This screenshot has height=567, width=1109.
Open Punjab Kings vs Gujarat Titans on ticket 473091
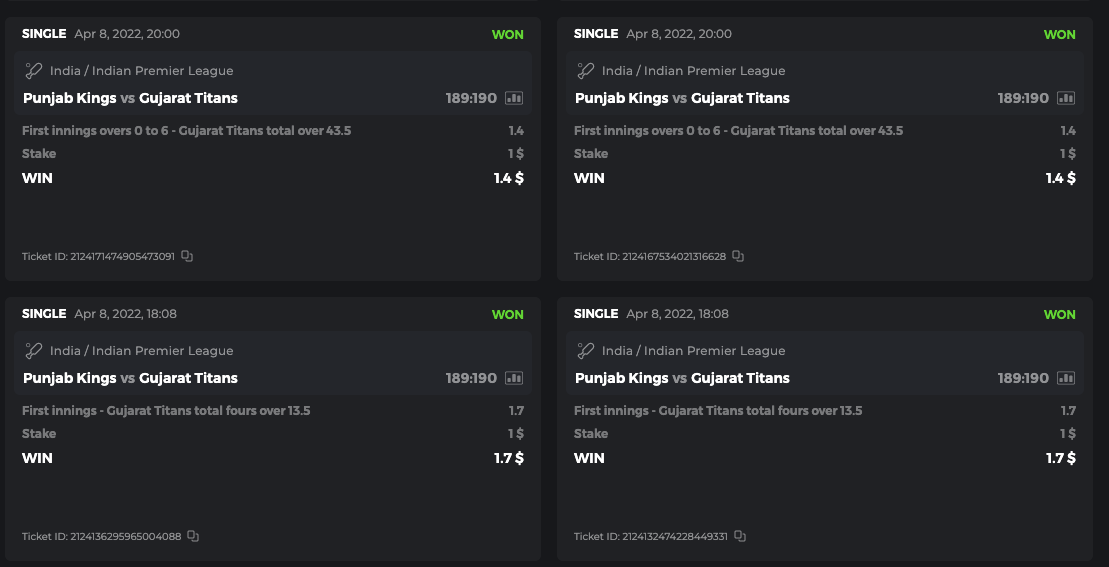(x=130, y=98)
